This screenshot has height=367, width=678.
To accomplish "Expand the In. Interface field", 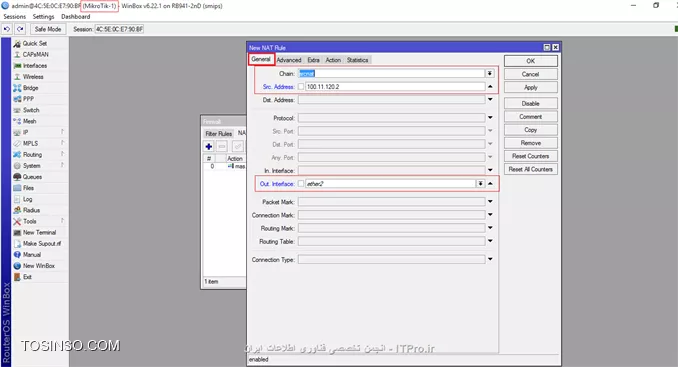I will pyautogui.click(x=490, y=170).
